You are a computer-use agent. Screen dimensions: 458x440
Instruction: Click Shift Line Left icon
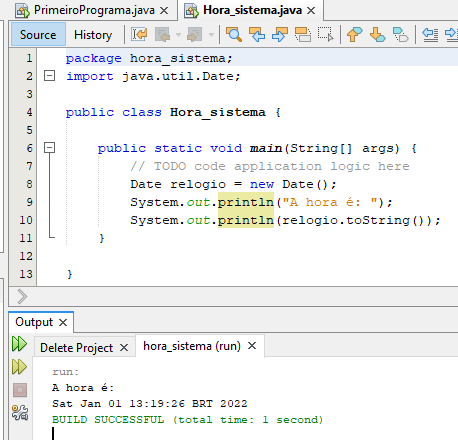[430, 34]
